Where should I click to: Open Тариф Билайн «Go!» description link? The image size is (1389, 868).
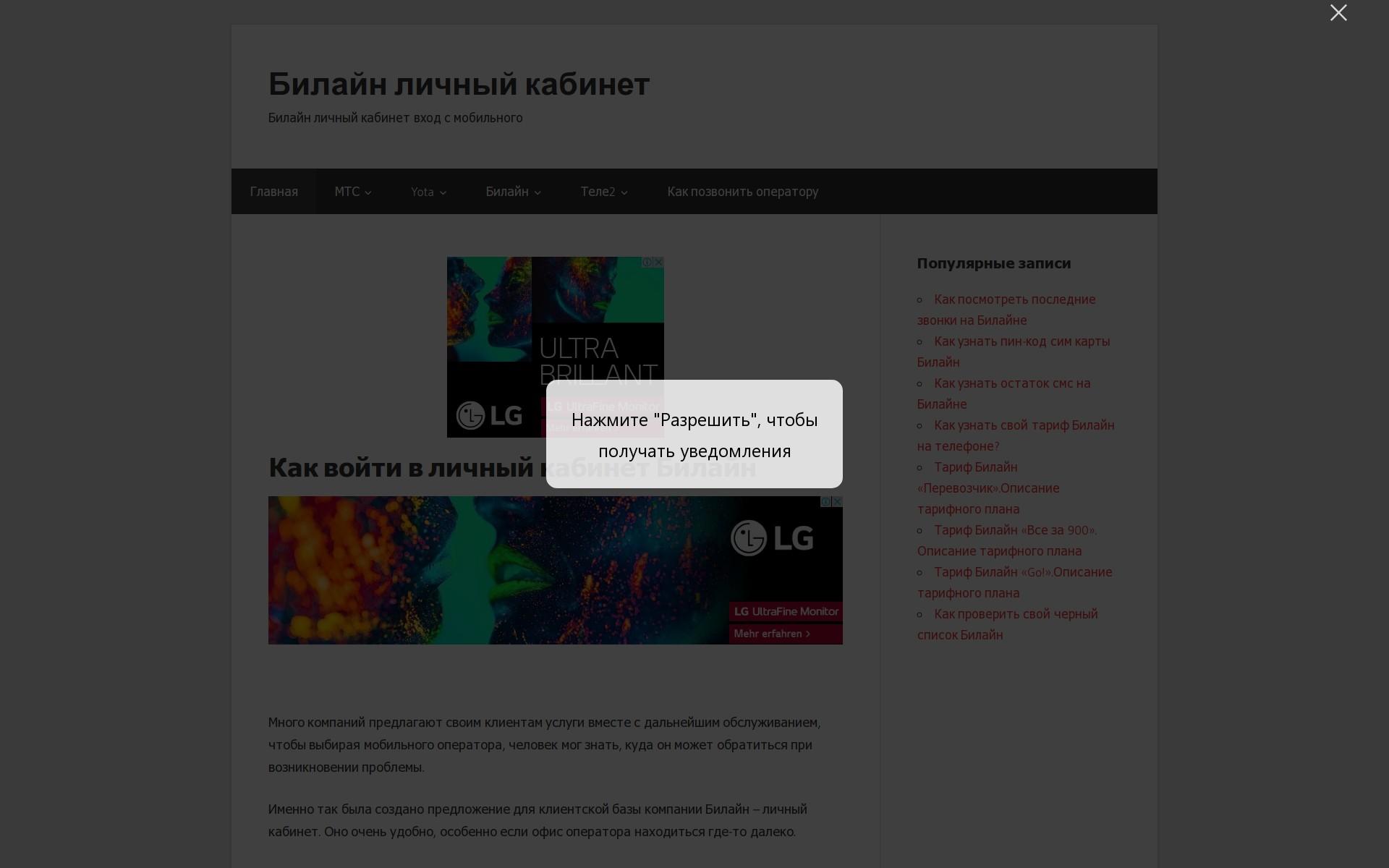tap(1015, 582)
